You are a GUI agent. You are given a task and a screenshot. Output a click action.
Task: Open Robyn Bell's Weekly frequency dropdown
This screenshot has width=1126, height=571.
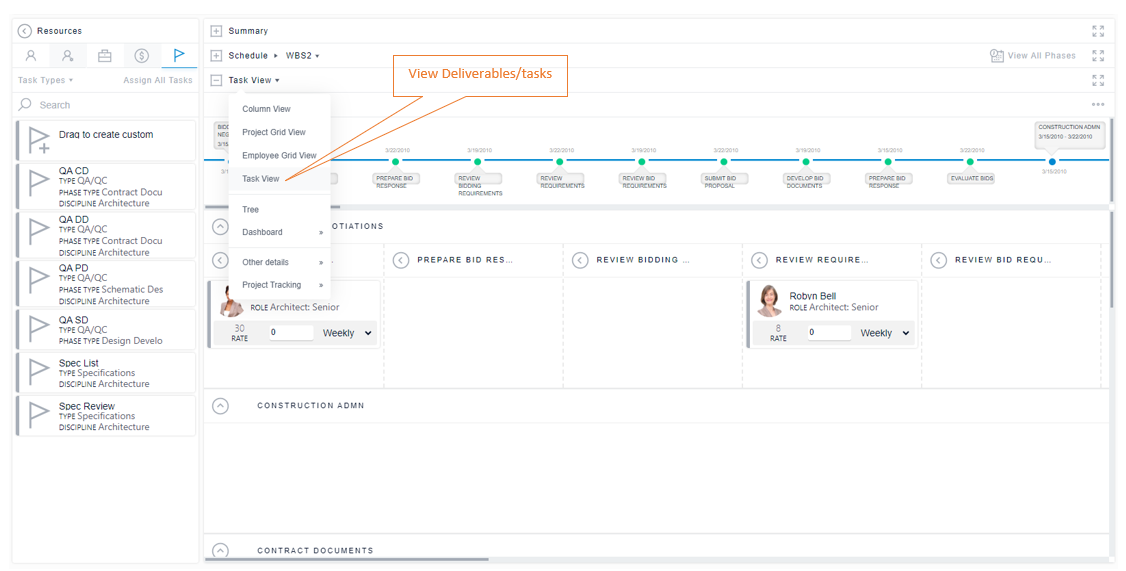(x=885, y=333)
